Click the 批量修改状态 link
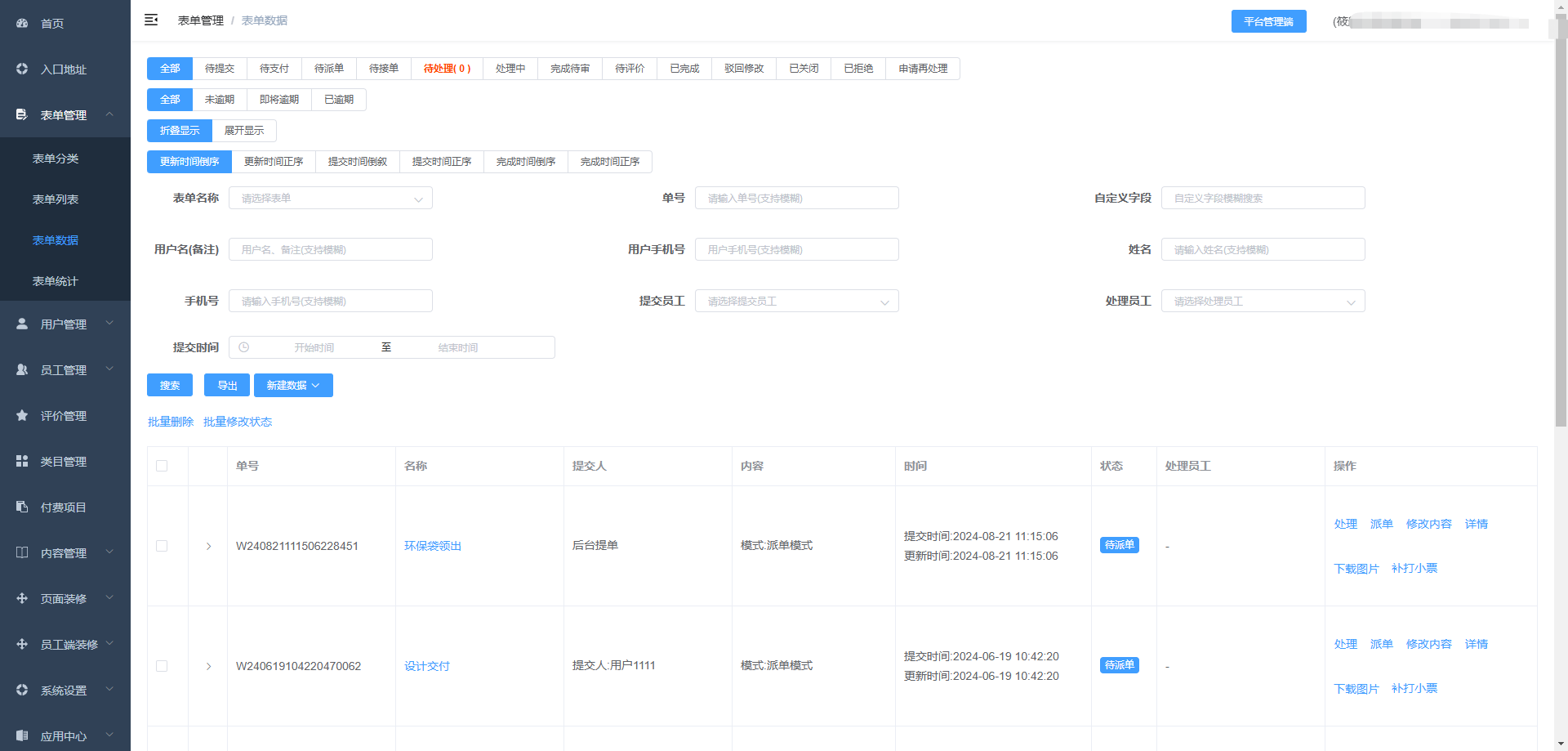1568x751 pixels. click(x=238, y=422)
